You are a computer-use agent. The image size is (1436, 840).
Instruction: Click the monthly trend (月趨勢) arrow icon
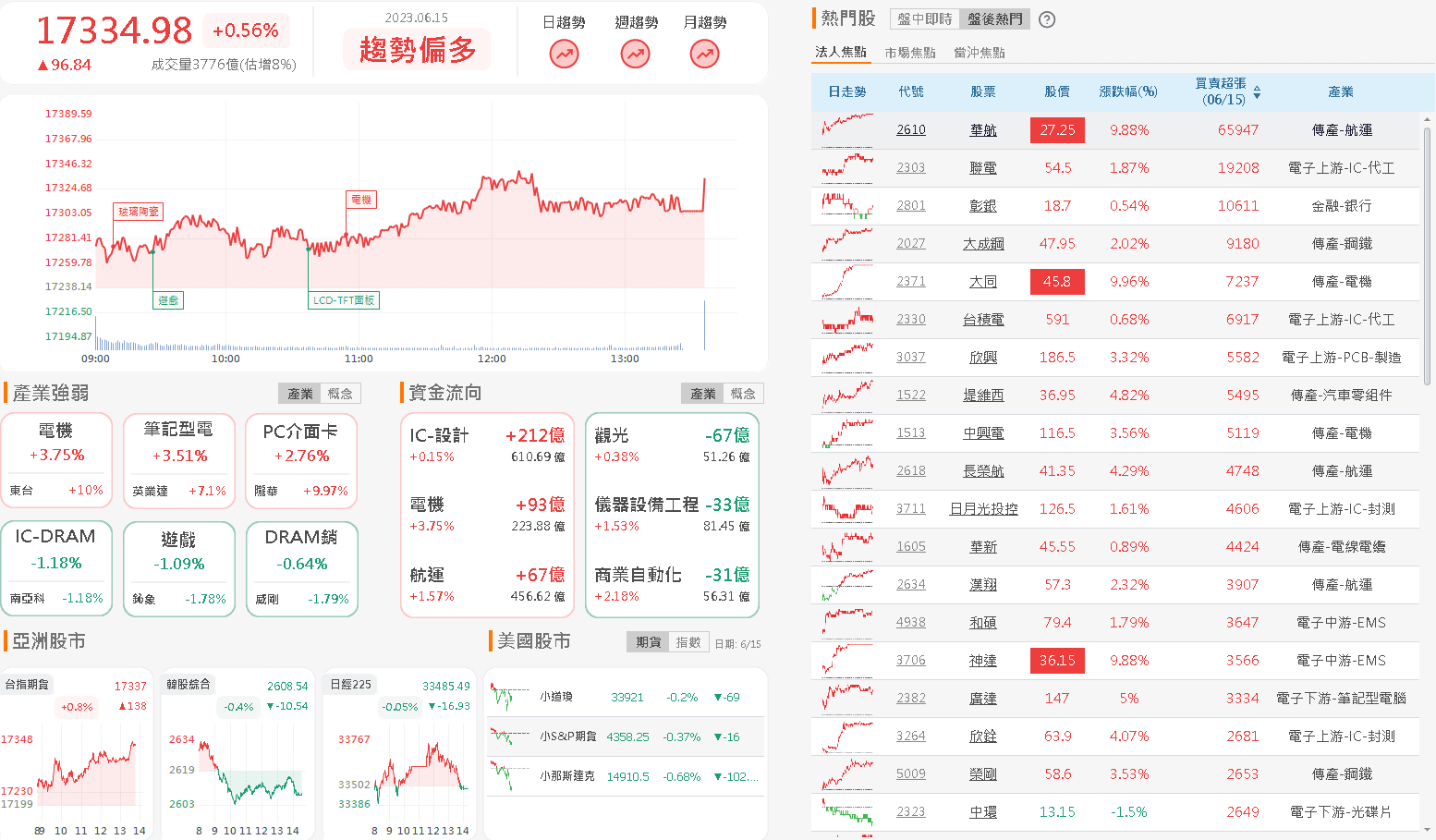pyautogui.click(x=704, y=55)
